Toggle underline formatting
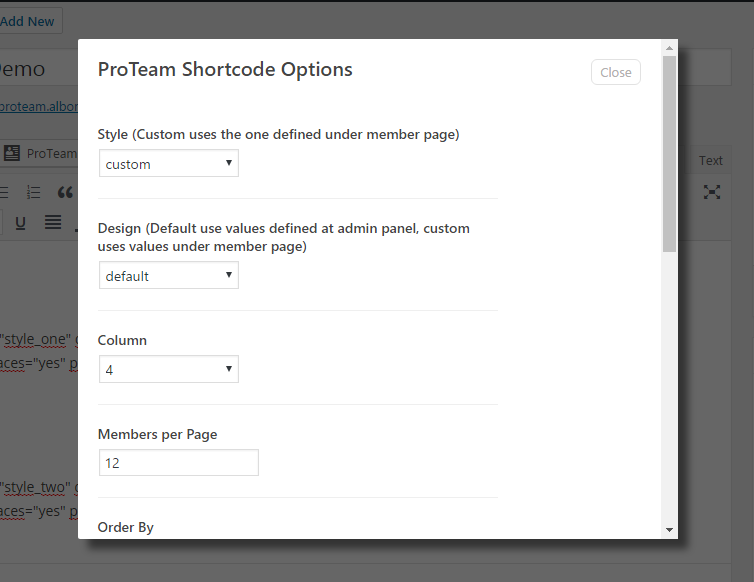The image size is (754, 582). click(x=20, y=223)
